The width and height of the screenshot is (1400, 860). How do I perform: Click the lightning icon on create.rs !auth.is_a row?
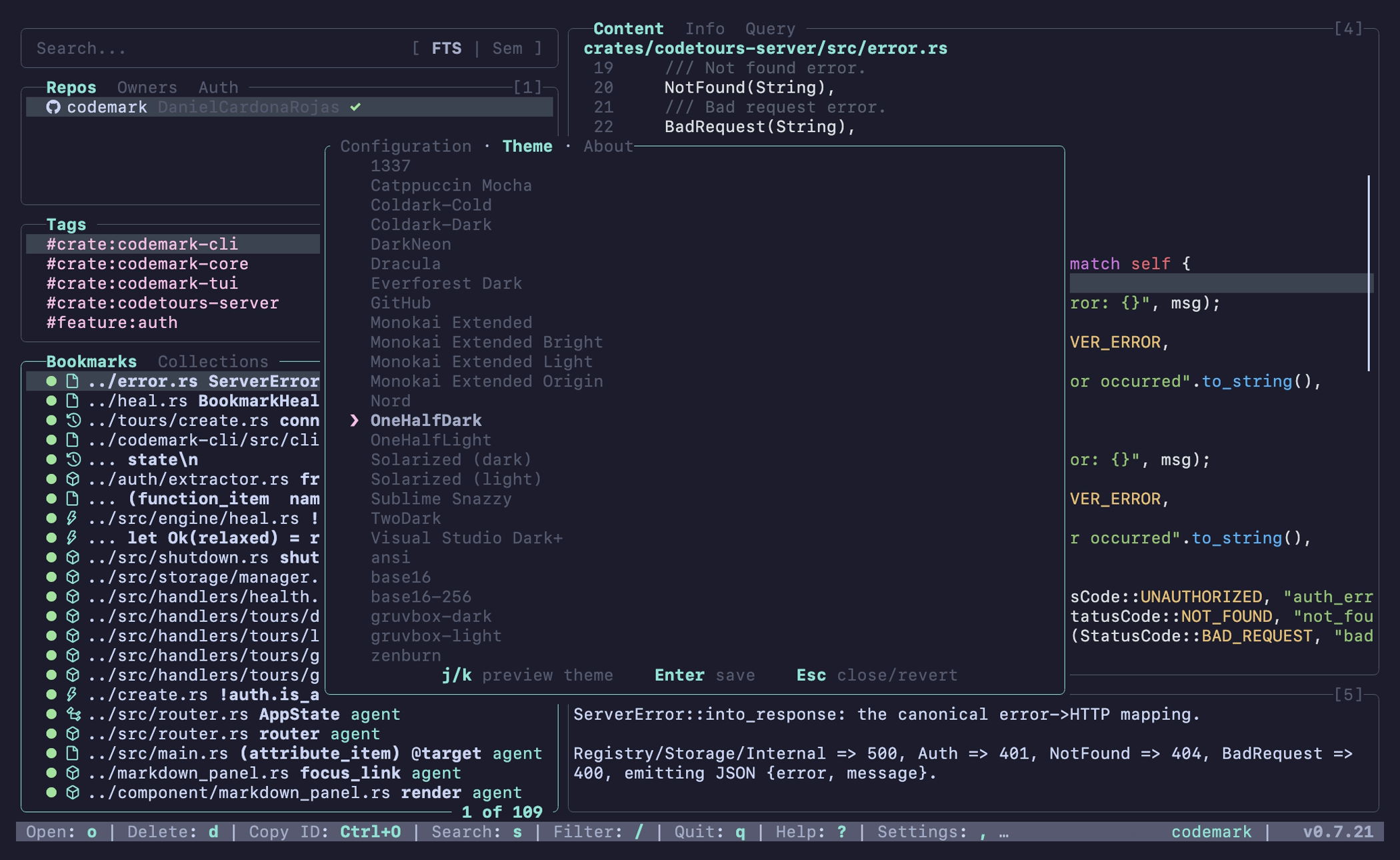[72, 695]
